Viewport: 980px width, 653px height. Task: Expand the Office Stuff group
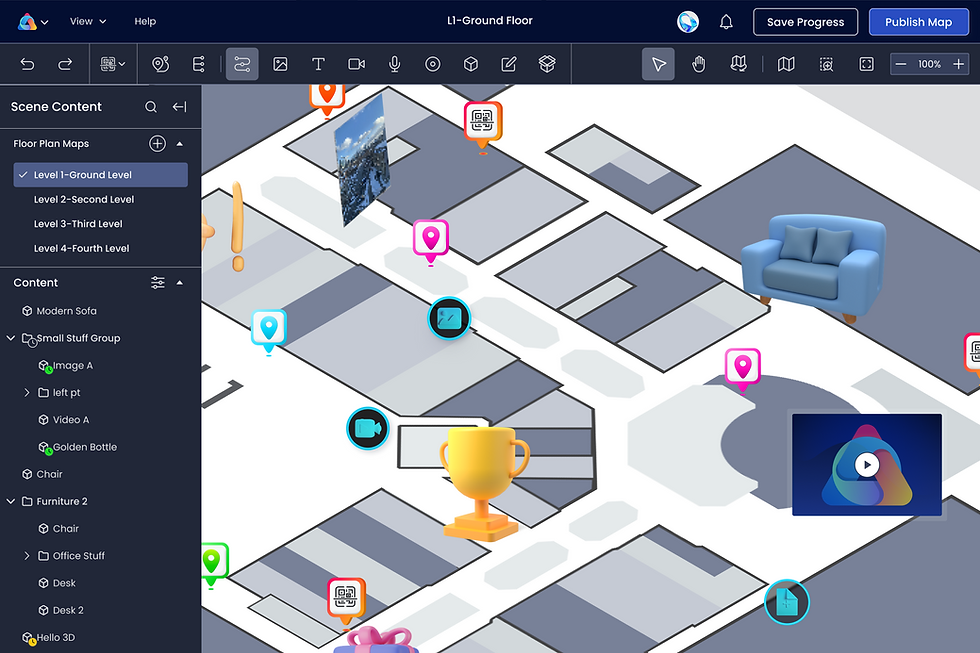click(x=27, y=555)
